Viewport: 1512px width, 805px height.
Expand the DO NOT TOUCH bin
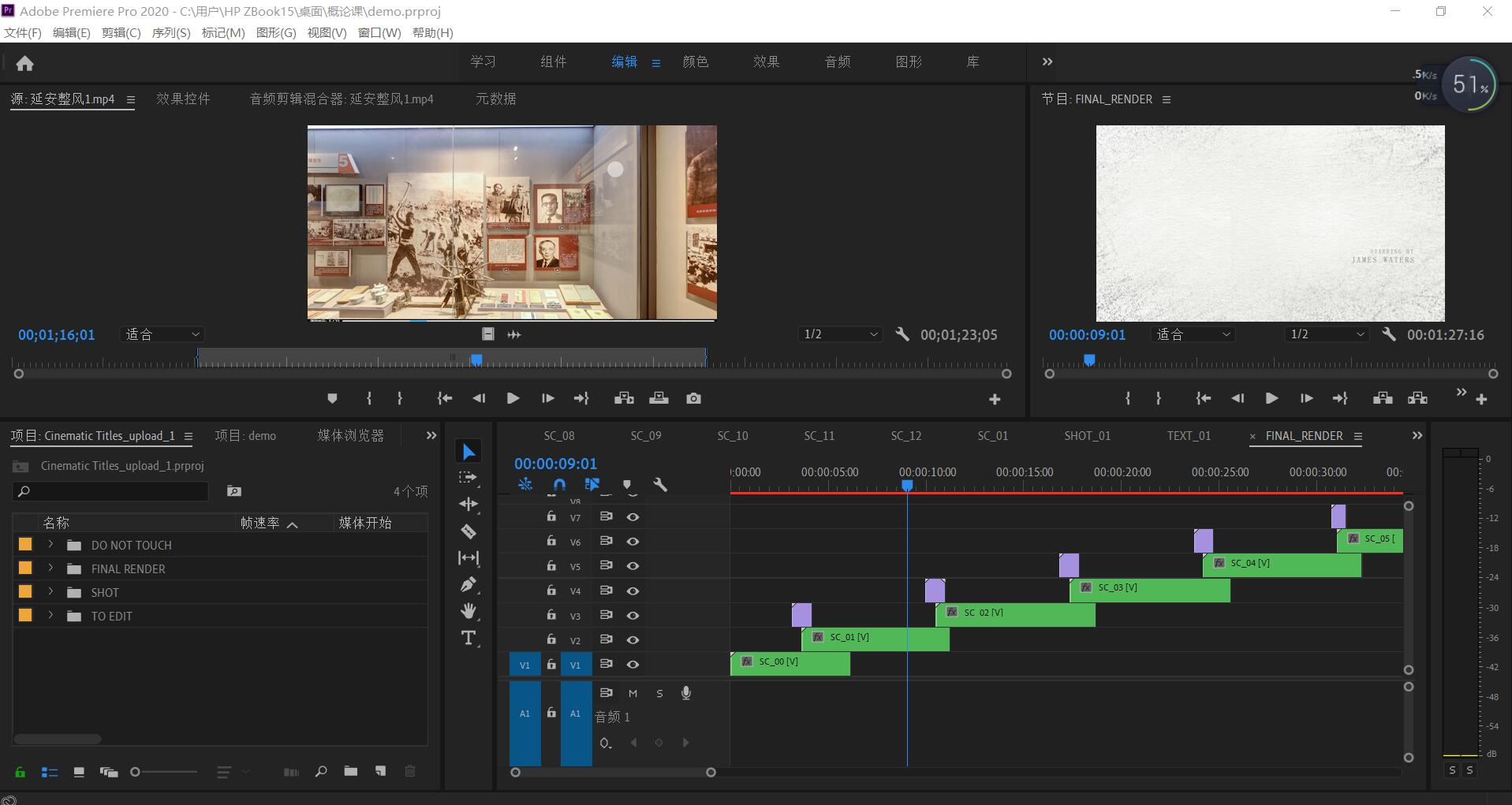click(50, 545)
